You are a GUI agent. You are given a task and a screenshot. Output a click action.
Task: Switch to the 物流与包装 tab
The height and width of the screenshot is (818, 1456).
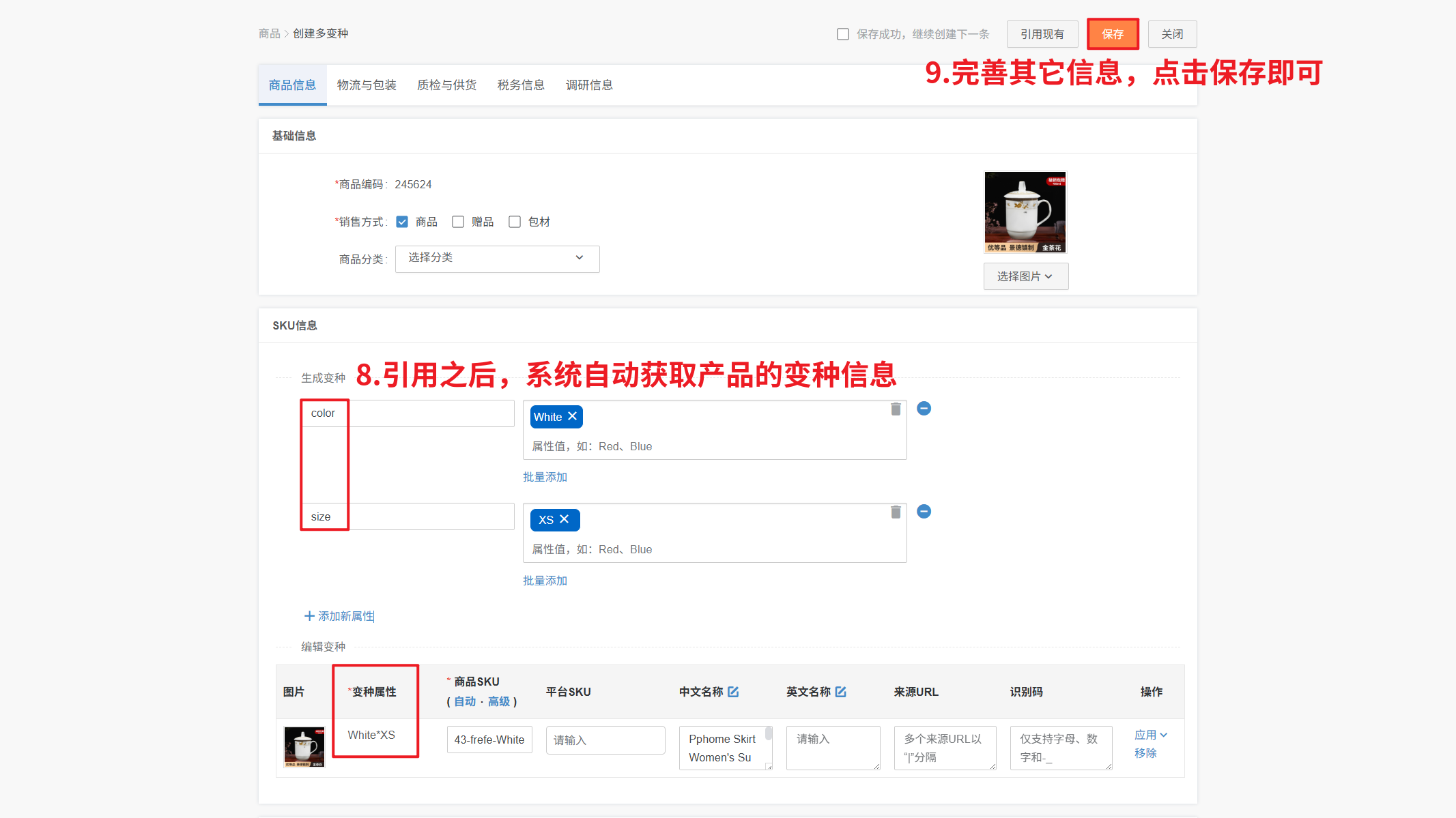coord(367,85)
